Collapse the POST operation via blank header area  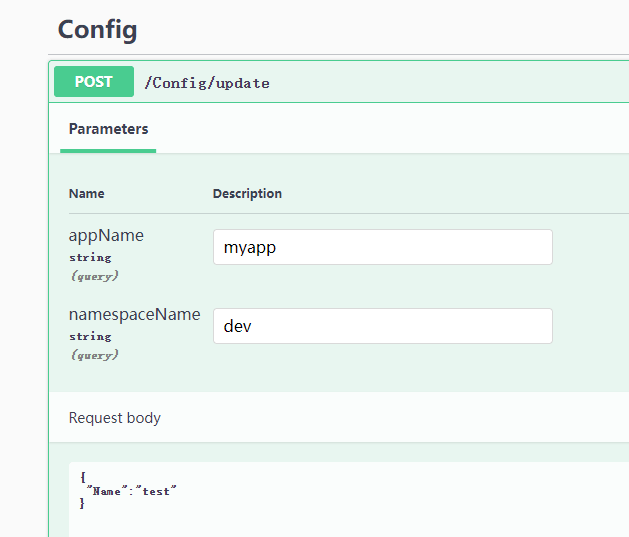450,83
